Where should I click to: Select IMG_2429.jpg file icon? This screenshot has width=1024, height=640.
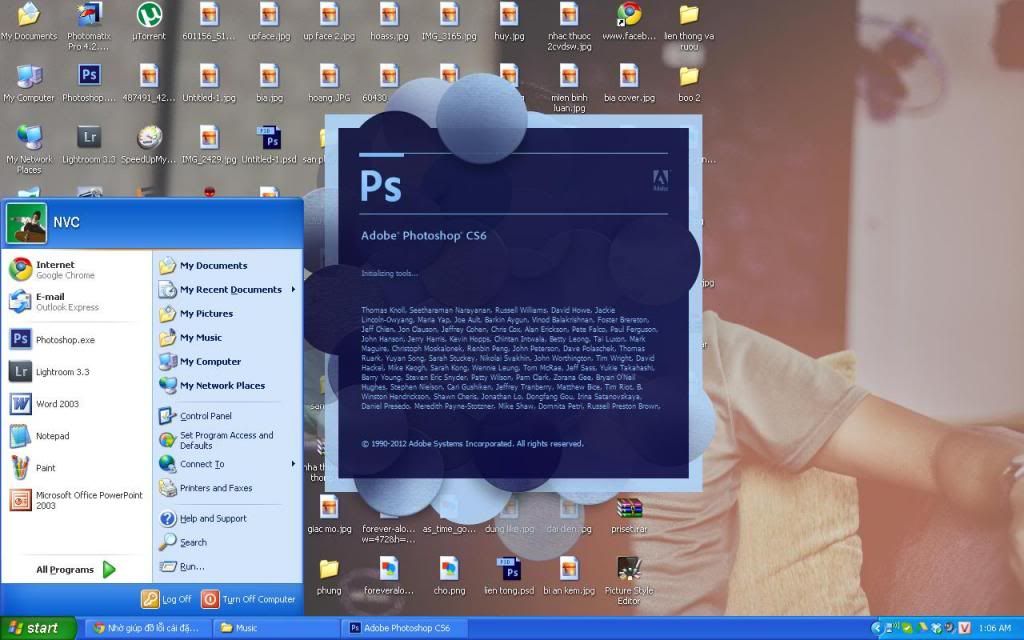pyautogui.click(x=209, y=145)
